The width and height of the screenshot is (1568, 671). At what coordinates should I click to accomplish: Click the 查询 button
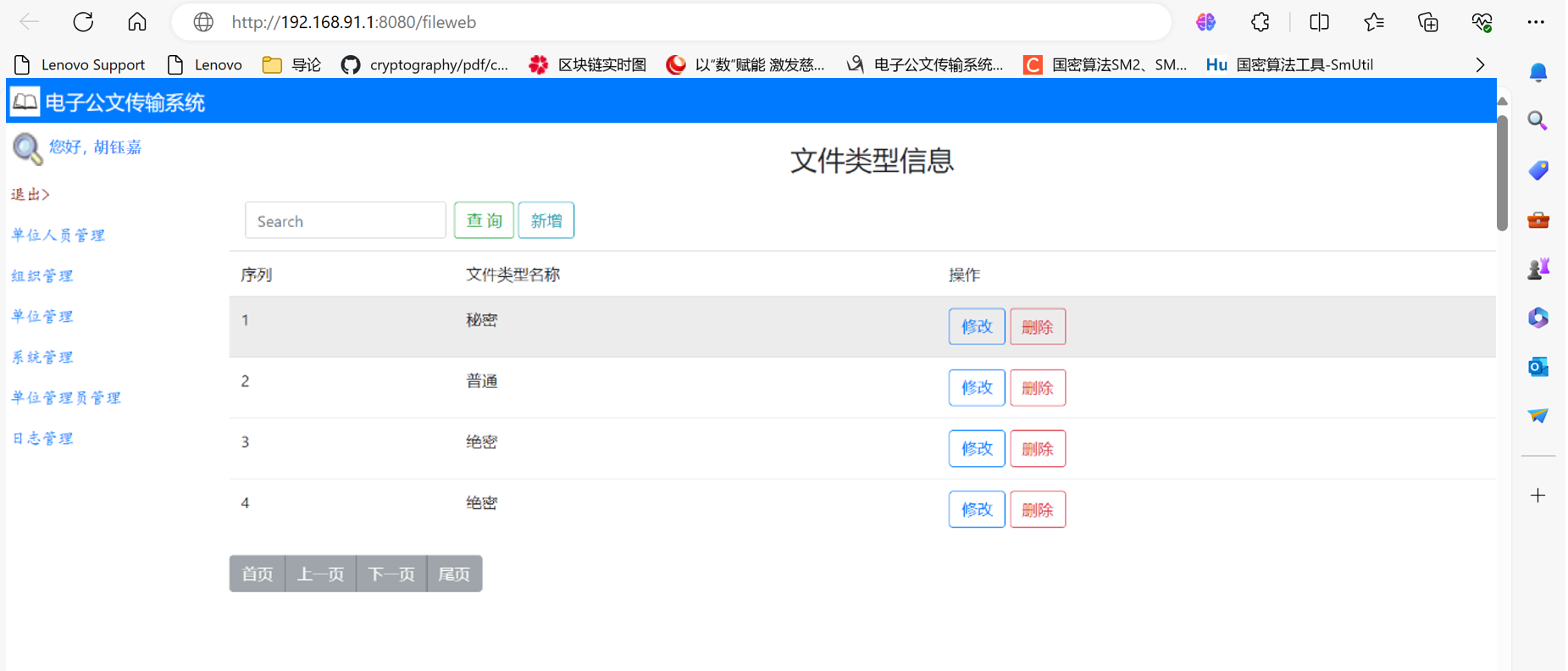[484, 220]
